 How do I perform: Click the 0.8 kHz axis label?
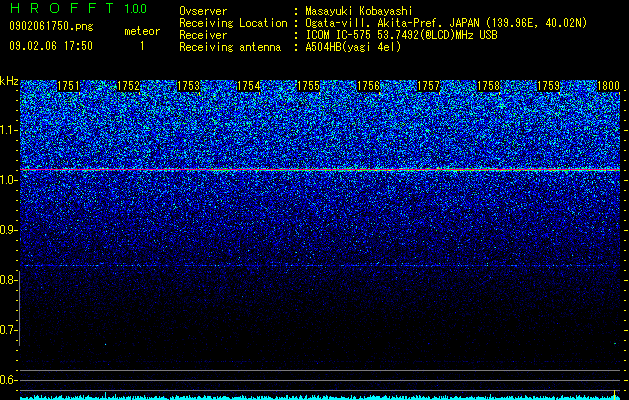point(8,280)
